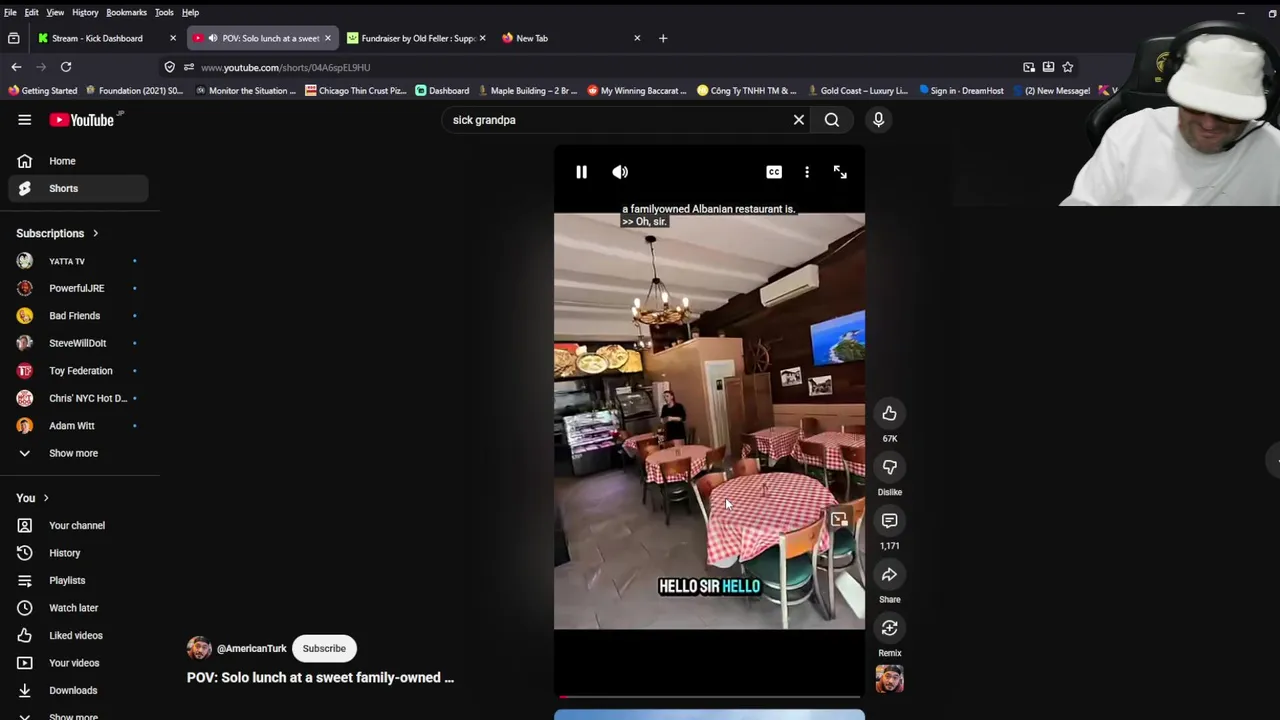Screen dimensions: 1280x720
Task: Open Firefox tab list view button
Action: click(x=13, y=38)
